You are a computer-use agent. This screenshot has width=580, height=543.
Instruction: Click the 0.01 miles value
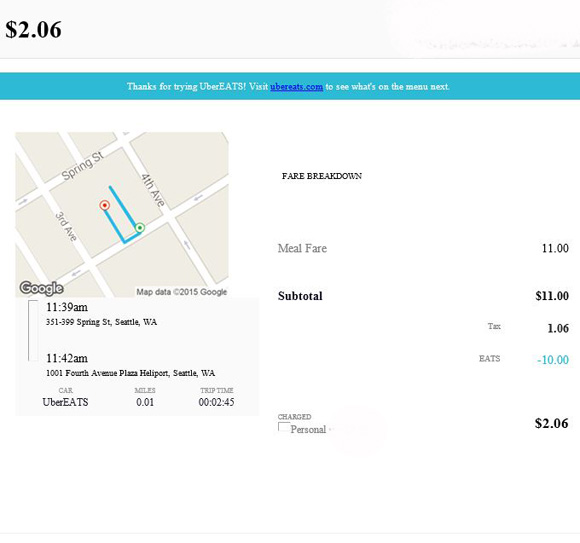145,402
